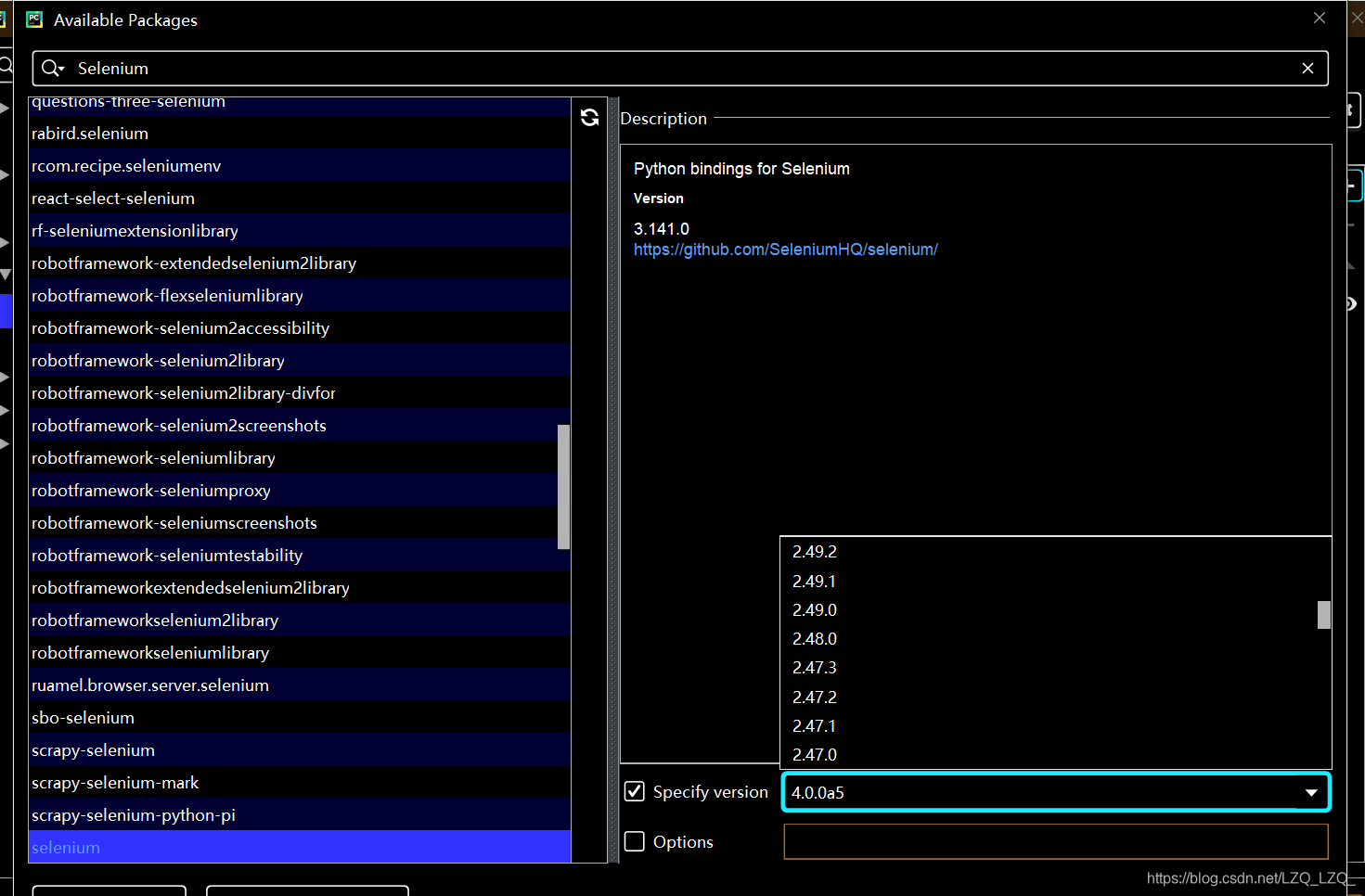
Task: Click the PyCharm icon in title bar
Action: click(34, 19)
